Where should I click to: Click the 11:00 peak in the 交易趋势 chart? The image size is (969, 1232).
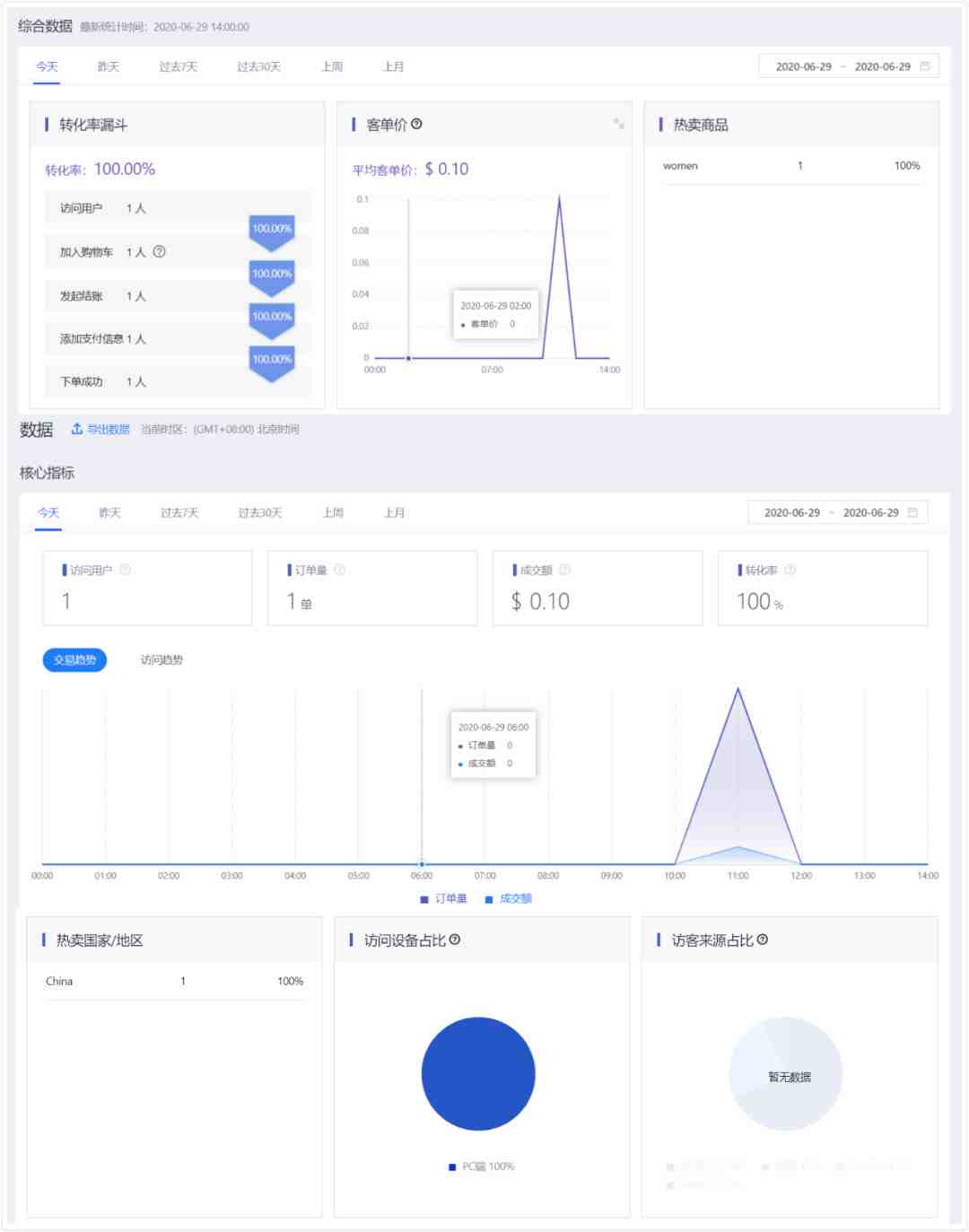click(738, 689)
